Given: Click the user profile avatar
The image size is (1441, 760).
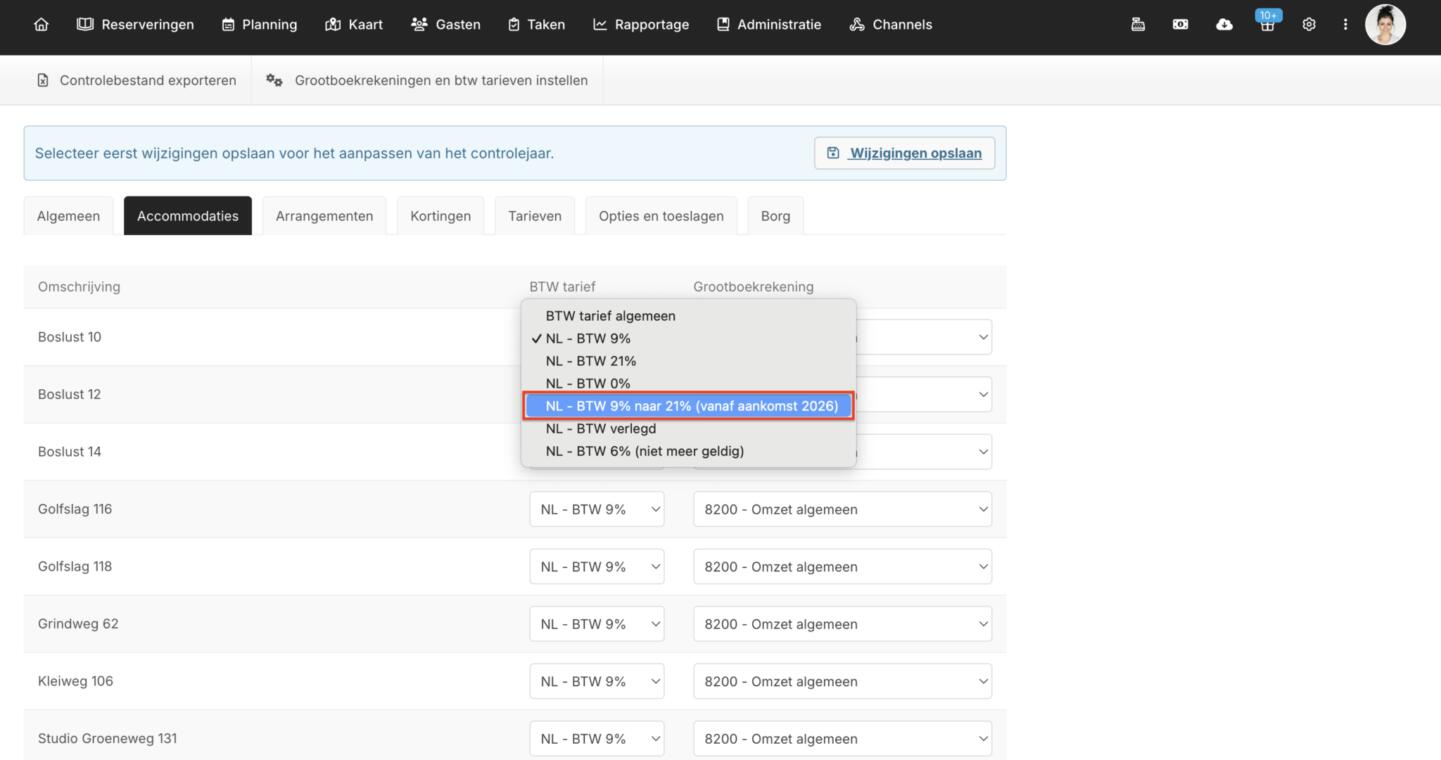Looking at the screenshot, I should tap(1385, 25).
